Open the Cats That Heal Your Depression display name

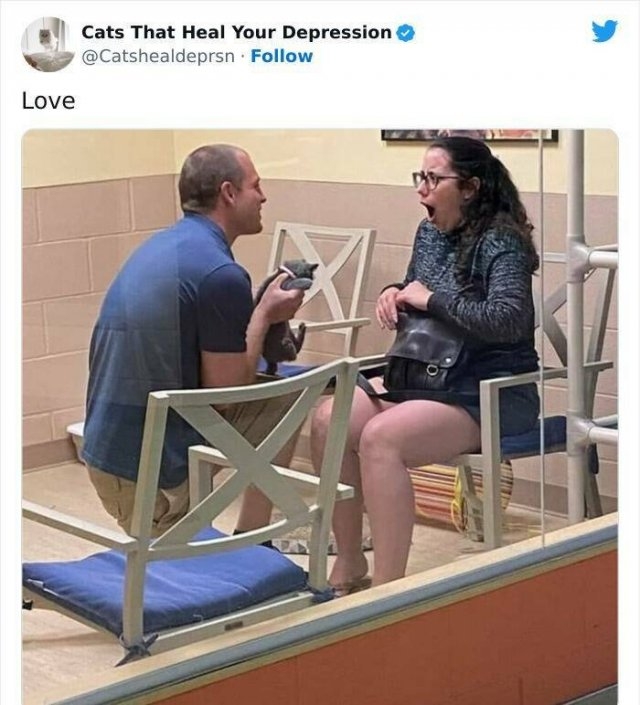coord(237,32)
